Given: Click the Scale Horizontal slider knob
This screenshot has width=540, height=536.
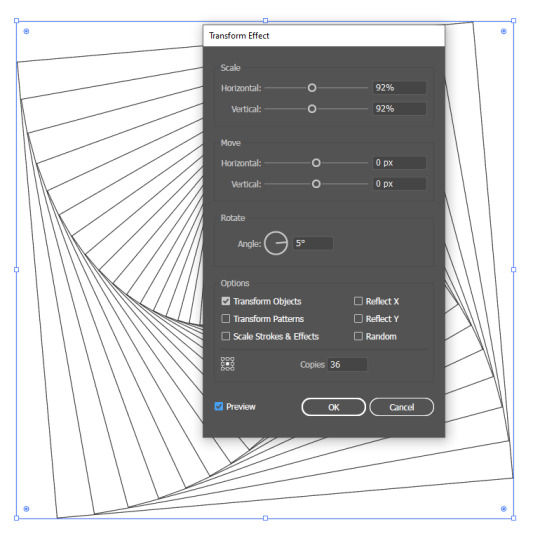Looking at the screenshot, I should point(312,88).
